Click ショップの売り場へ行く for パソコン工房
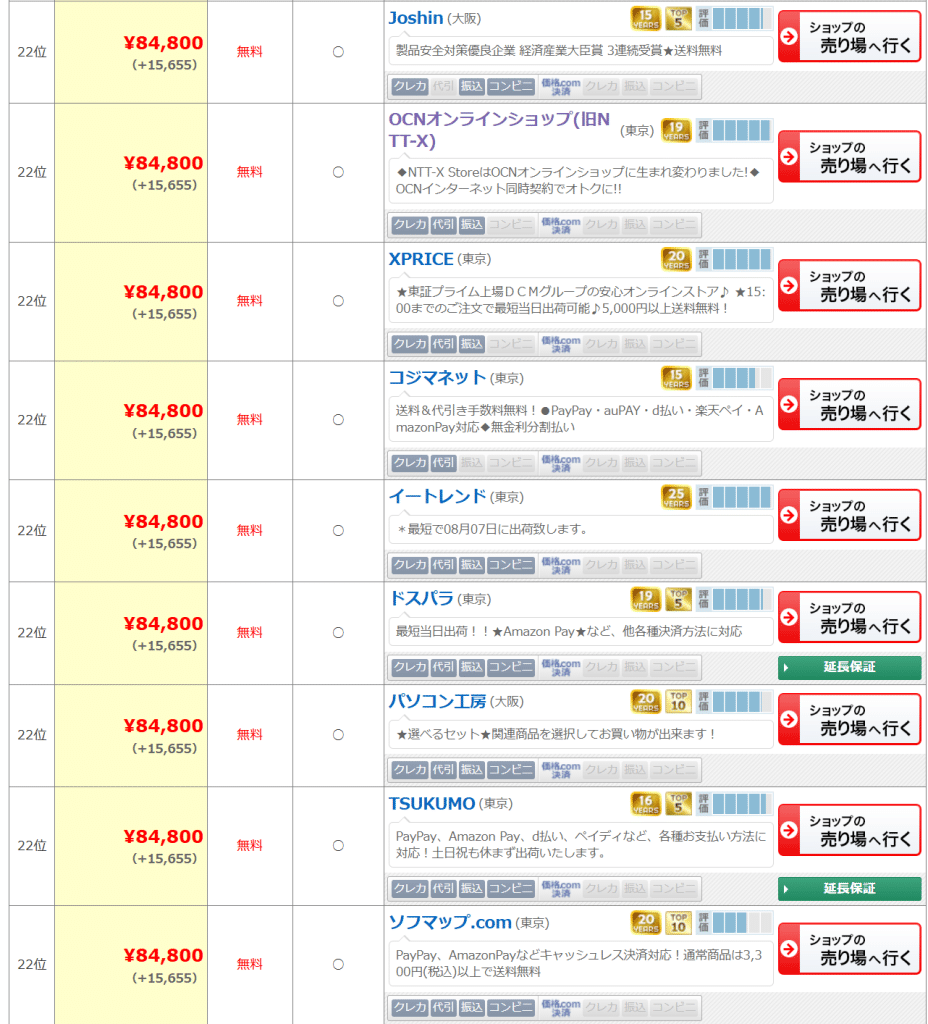 click(849, 719)
